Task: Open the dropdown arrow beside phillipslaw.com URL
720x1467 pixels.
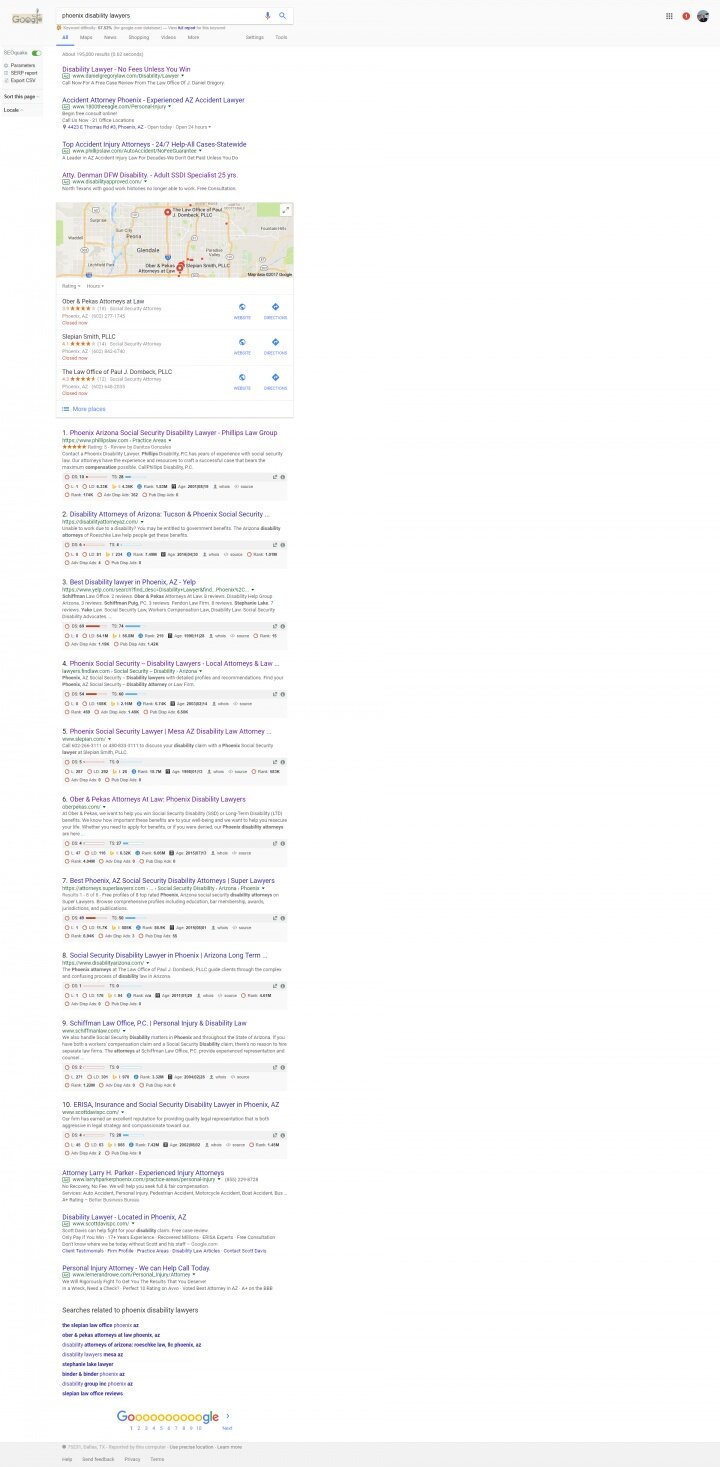Action: 169,440
